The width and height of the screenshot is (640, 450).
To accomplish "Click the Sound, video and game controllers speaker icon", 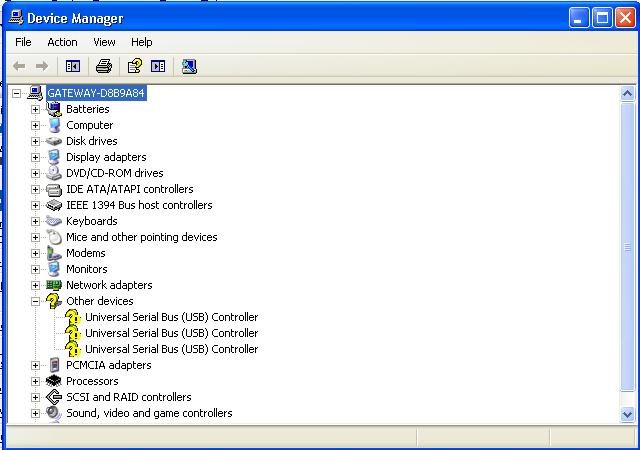I will point(54,413).
